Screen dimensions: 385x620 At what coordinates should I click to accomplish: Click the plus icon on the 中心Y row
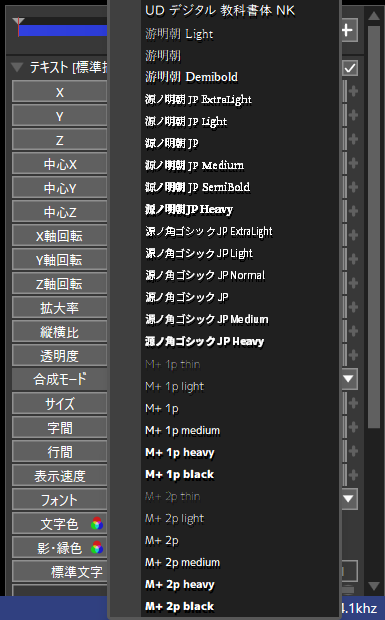click(353, 187)
